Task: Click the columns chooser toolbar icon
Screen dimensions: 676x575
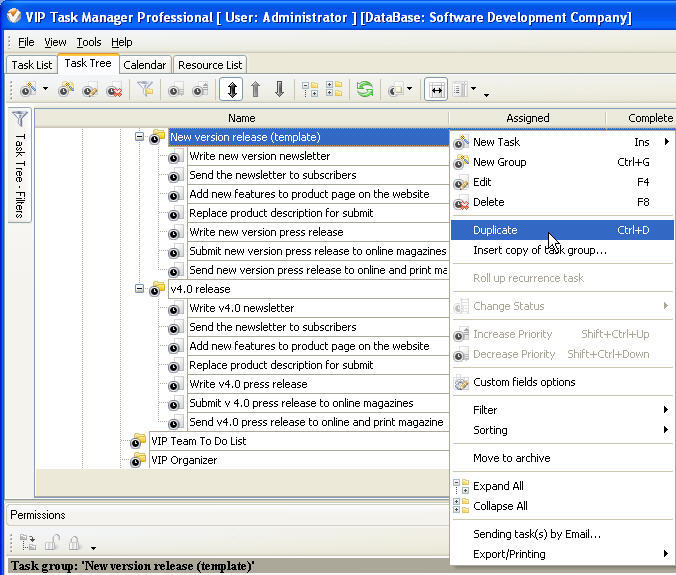Action: (x=460, y=89)
